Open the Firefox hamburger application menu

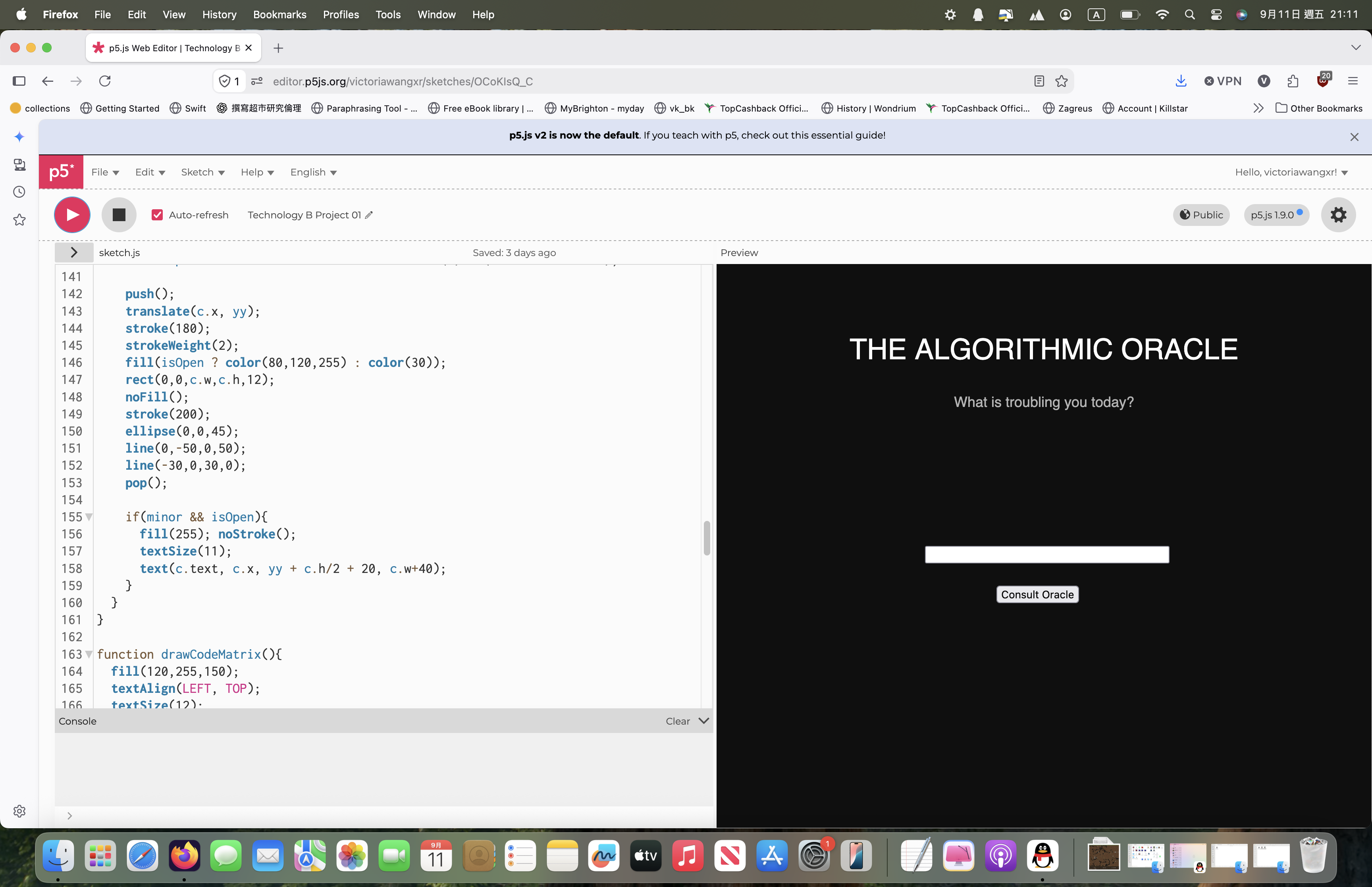pos(1353,81)
